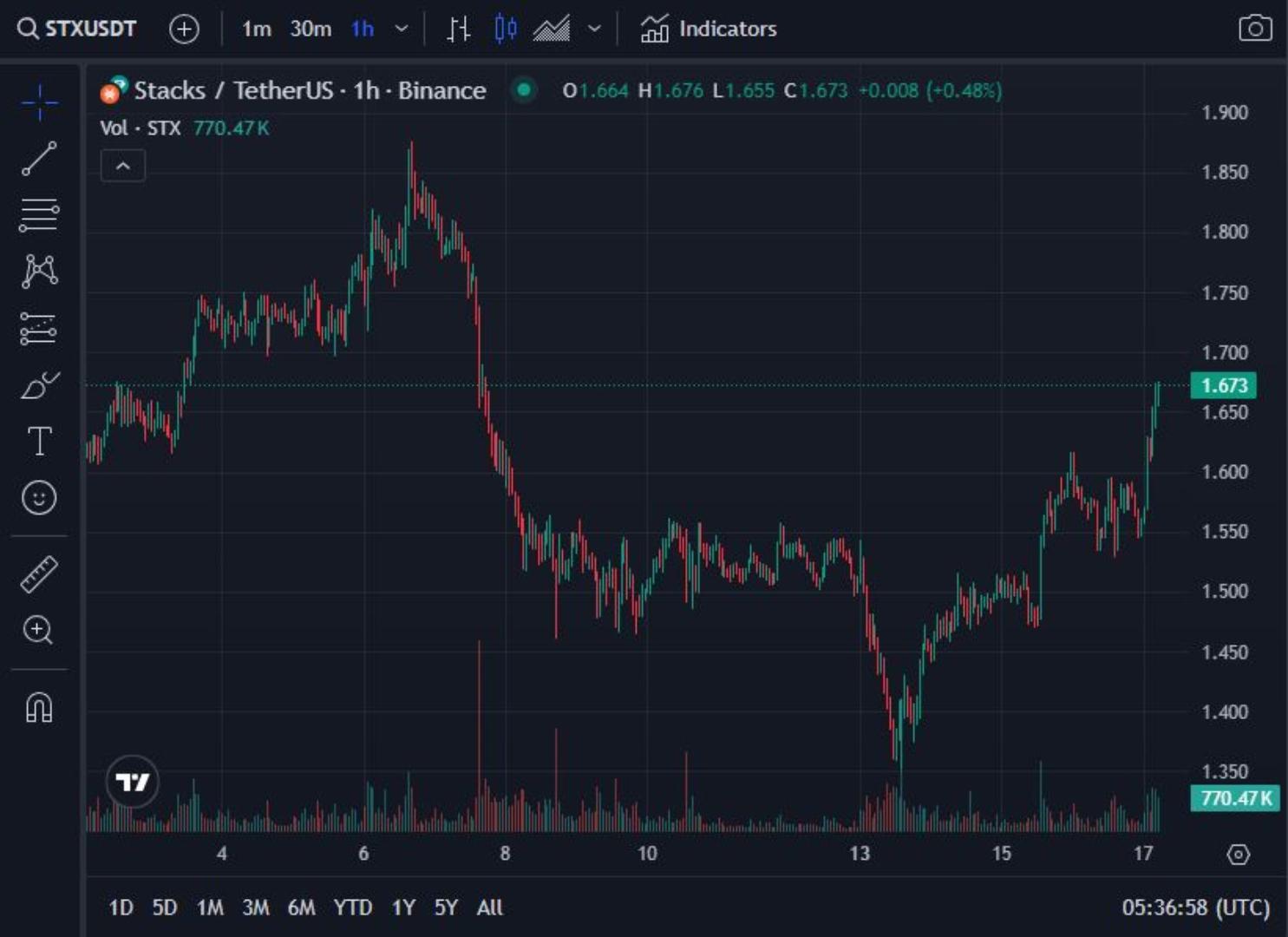Open chart settings gear icon
Image resolution: width=1288 pixels, height=937 pixels.
1239,855
